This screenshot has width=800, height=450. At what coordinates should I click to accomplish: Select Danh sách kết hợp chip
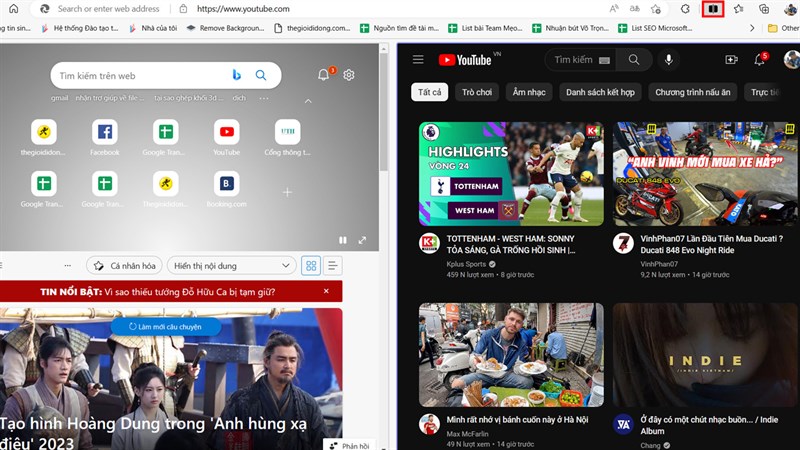coord(601,92)
